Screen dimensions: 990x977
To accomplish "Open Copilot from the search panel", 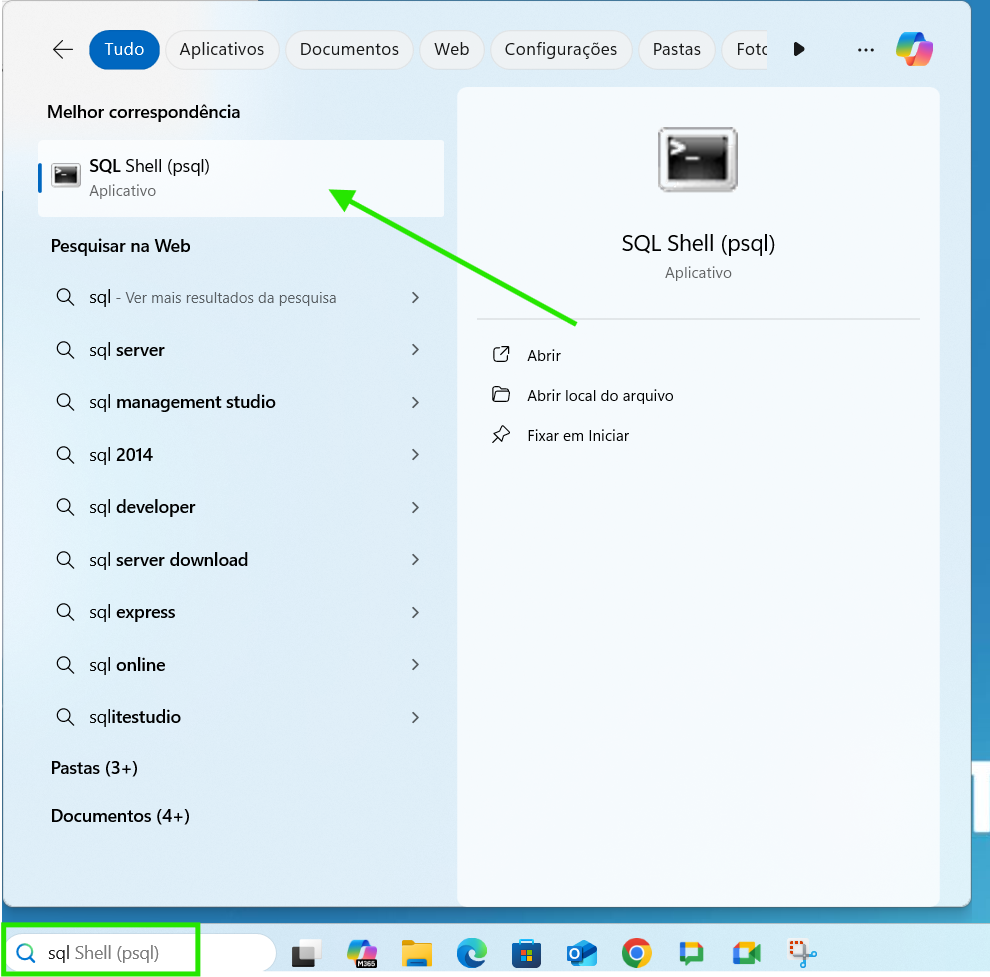I will point(914,49).
